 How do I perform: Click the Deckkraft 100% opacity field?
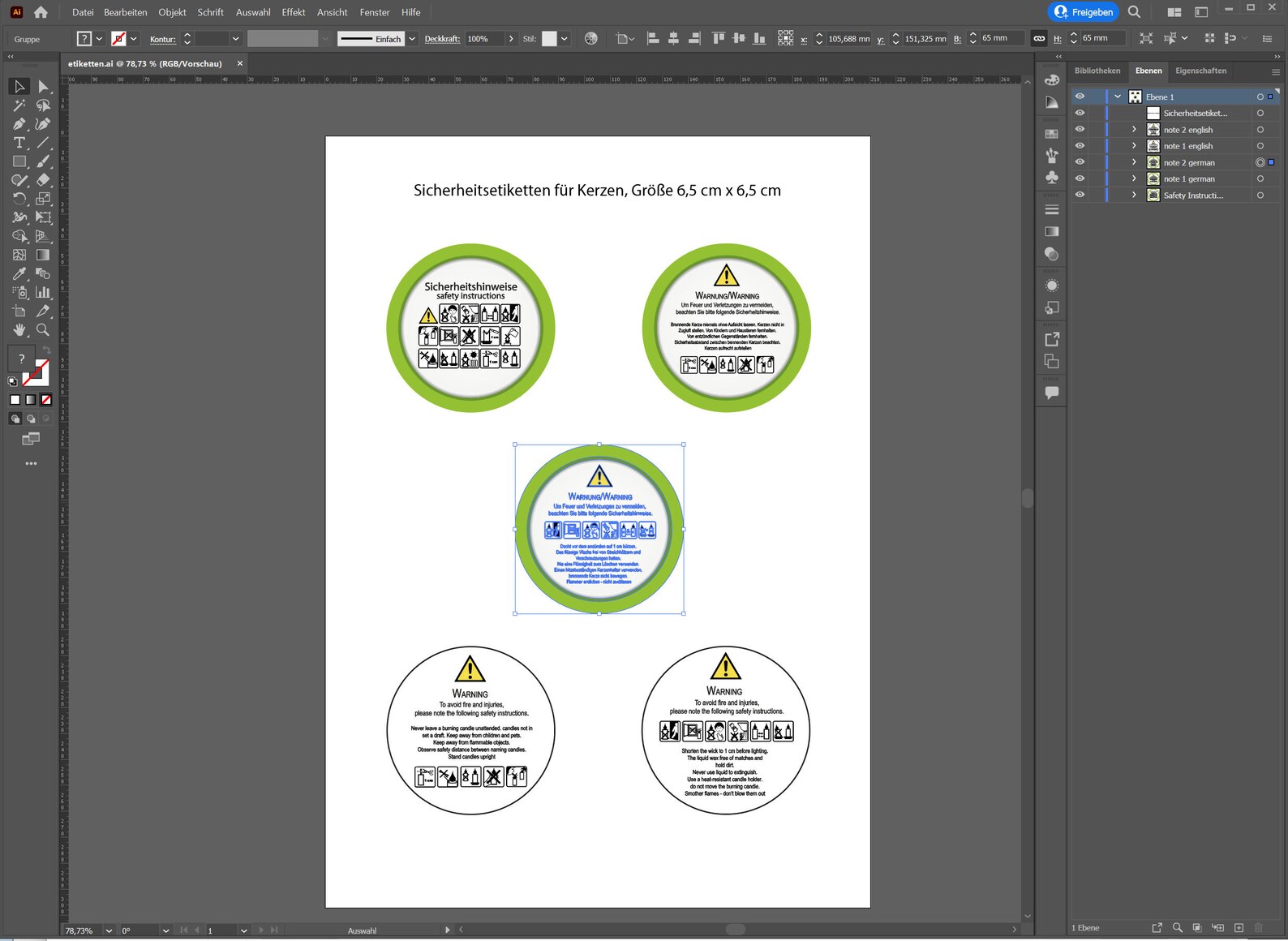484,39
